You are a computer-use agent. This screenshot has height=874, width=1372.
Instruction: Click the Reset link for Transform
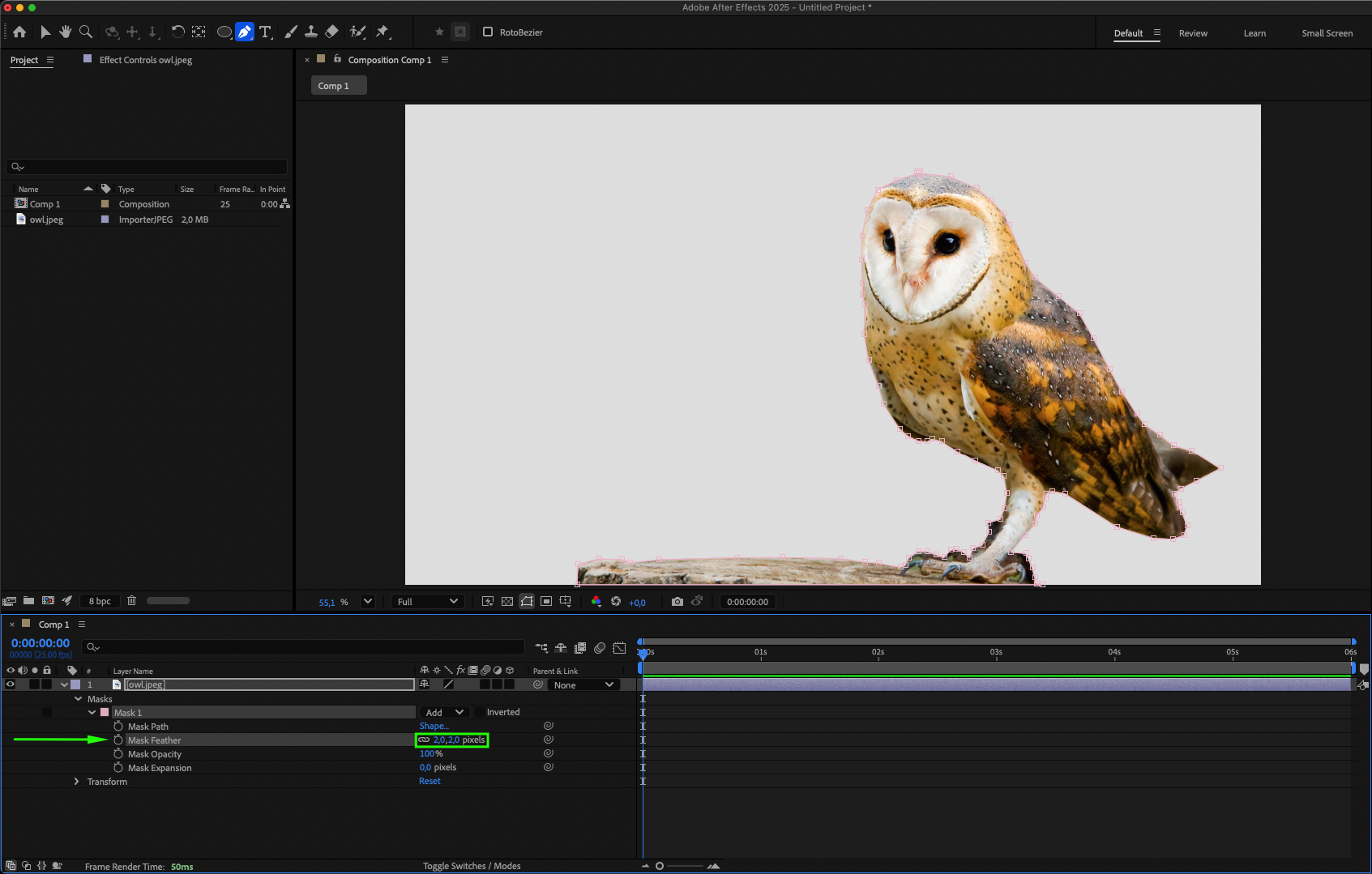430,782
